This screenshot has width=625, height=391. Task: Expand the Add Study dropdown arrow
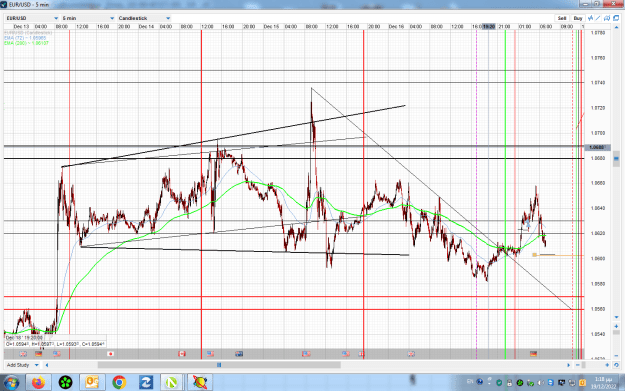tap(37, 365)
